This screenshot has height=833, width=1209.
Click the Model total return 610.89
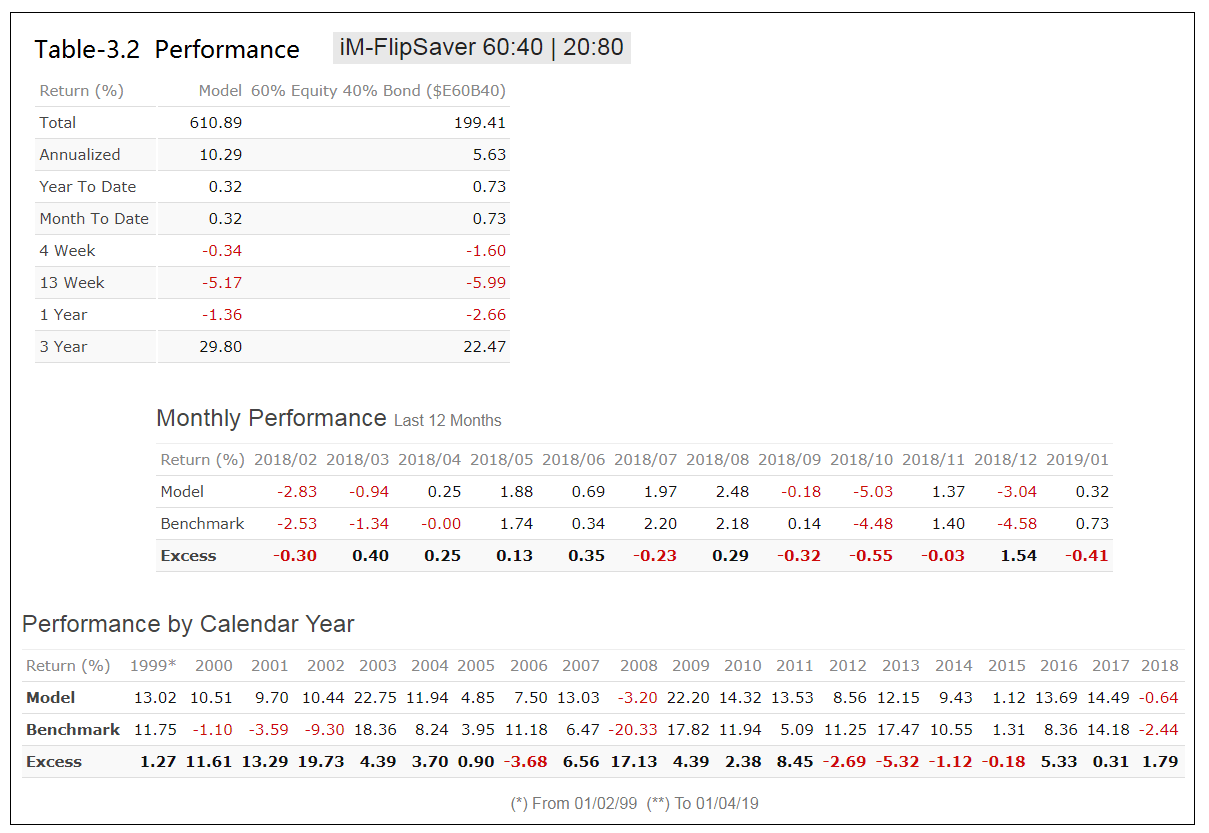(216, 123)
